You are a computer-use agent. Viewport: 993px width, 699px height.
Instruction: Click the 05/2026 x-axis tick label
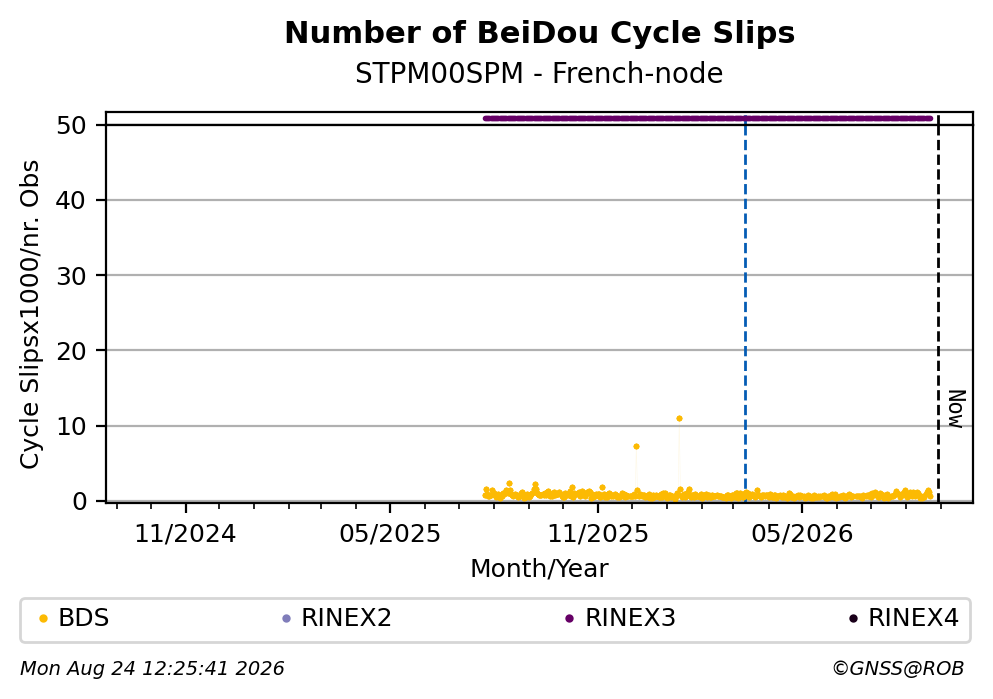point(802,534)
